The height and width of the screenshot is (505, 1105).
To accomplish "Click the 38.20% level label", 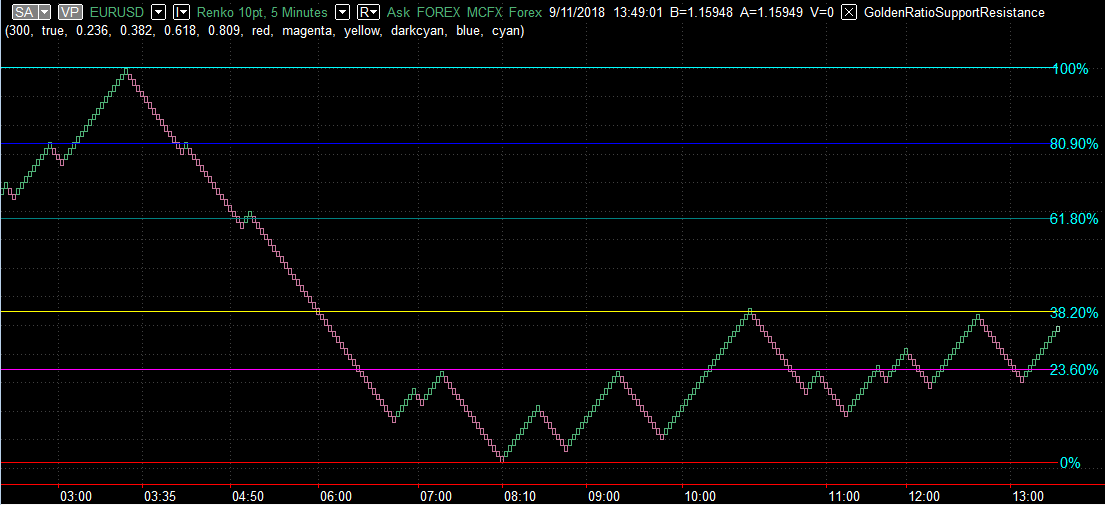I will pyautogui.click(x=1074, y=312).
